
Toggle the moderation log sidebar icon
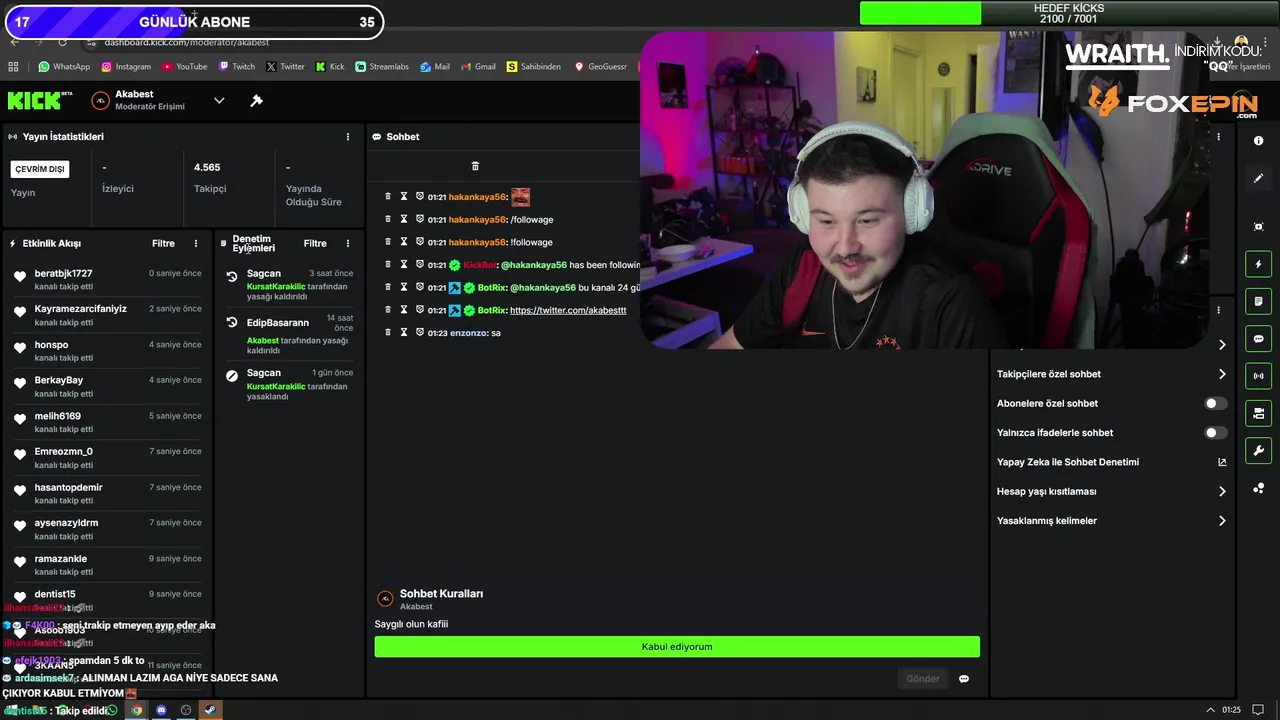(1258, 301)
